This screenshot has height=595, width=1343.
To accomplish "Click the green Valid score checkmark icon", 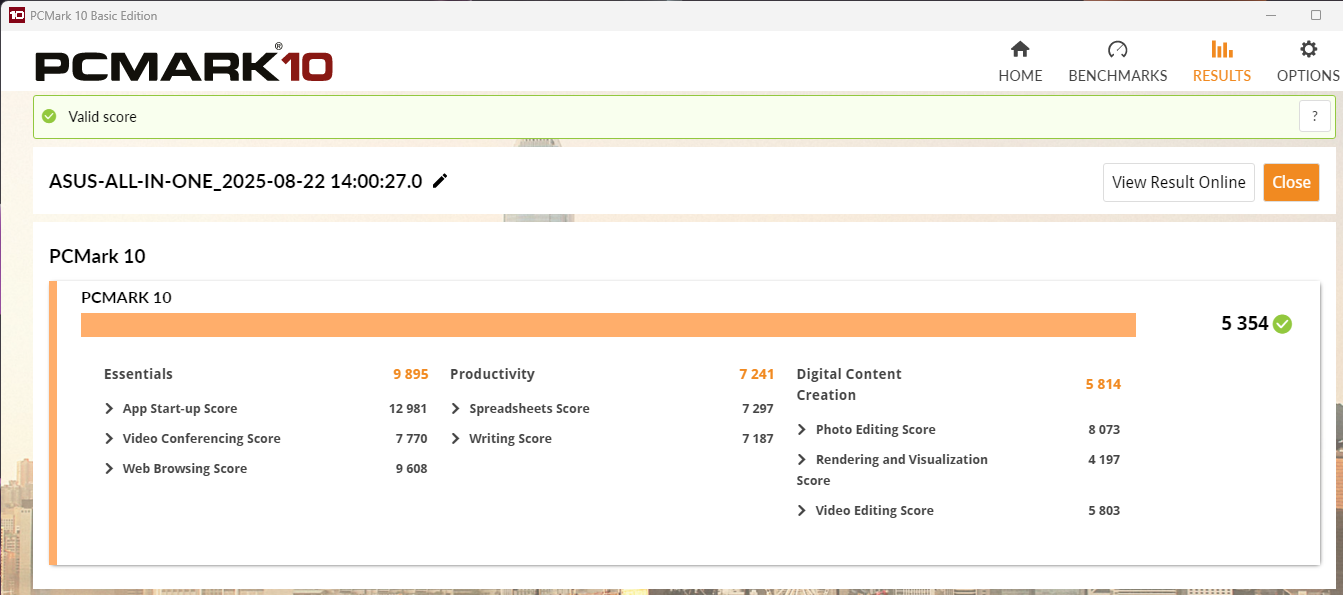I will pyautogui.click(x=49, y=116).
